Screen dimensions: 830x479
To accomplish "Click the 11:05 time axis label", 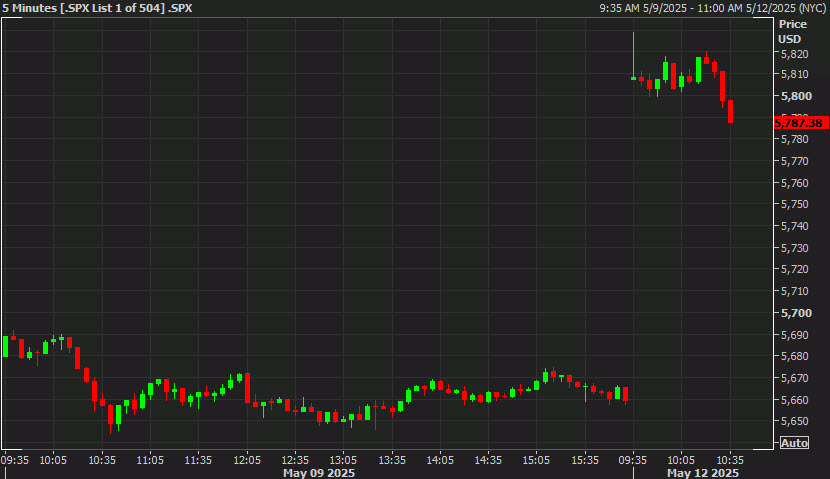I will point(150,460).
